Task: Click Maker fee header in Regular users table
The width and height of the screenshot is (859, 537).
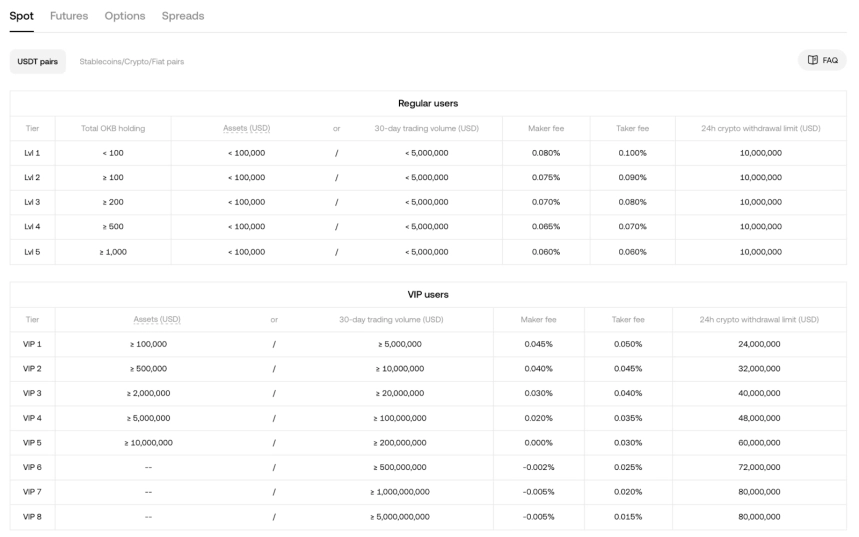Action: pos(546,128)
